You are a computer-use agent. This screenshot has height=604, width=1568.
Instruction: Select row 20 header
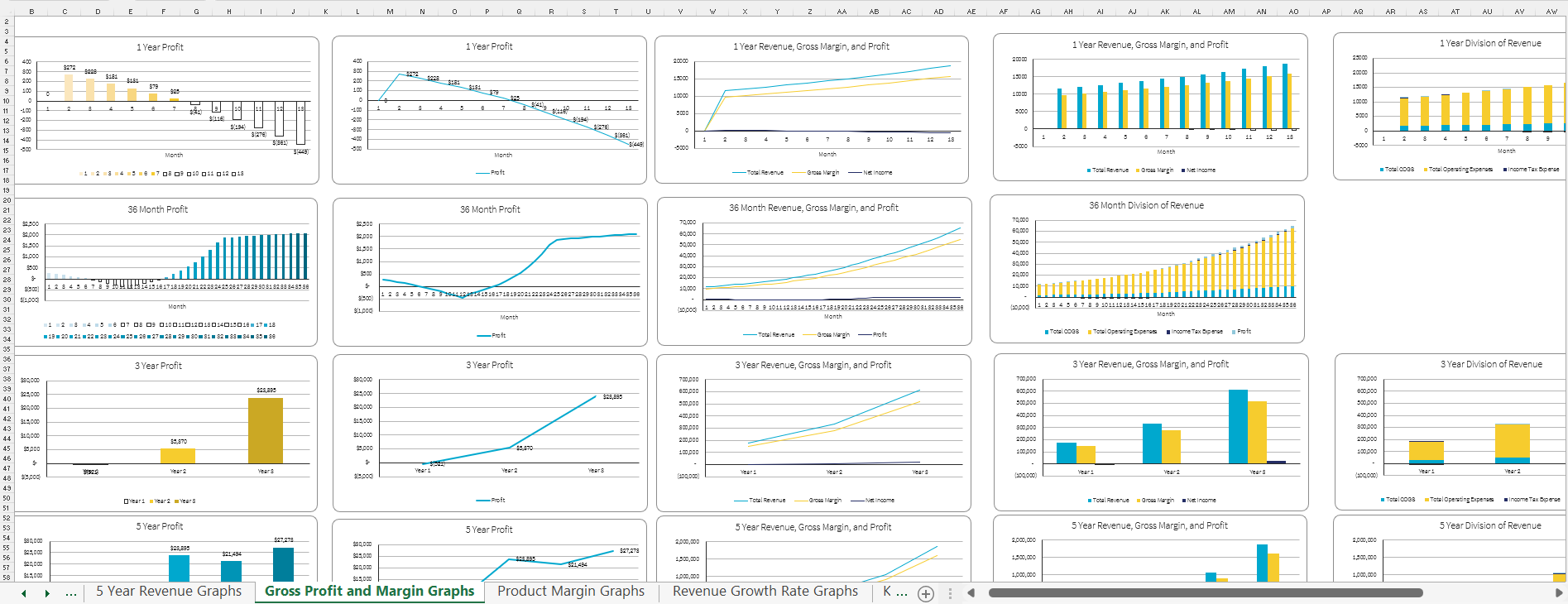click(x=7, y=200)
